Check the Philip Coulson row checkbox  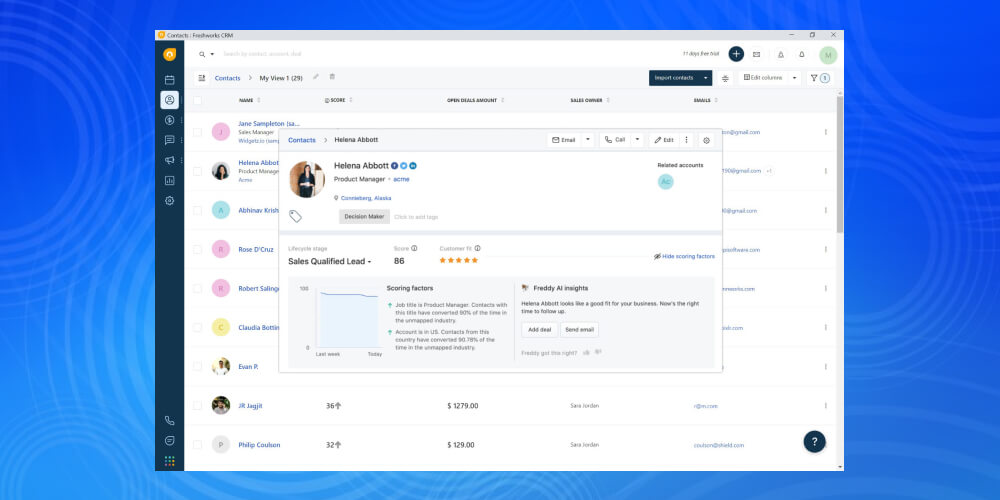point(198,445)
